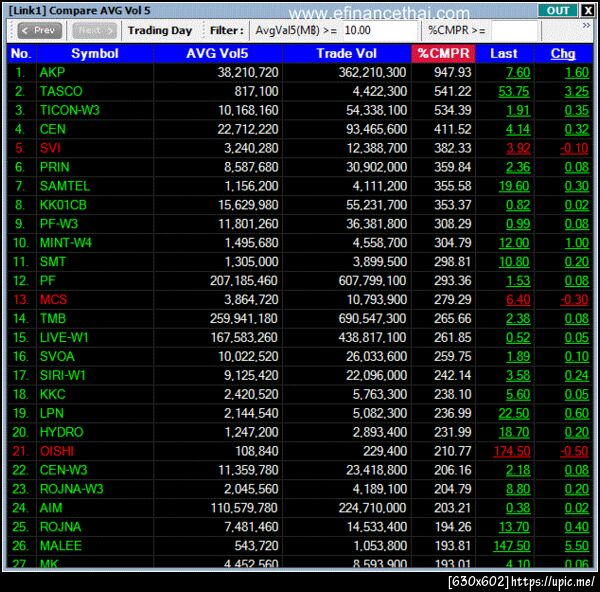The image size is (600, 592).
Task: Click the 947.93 %CMPR value
Action: point(453,72)
